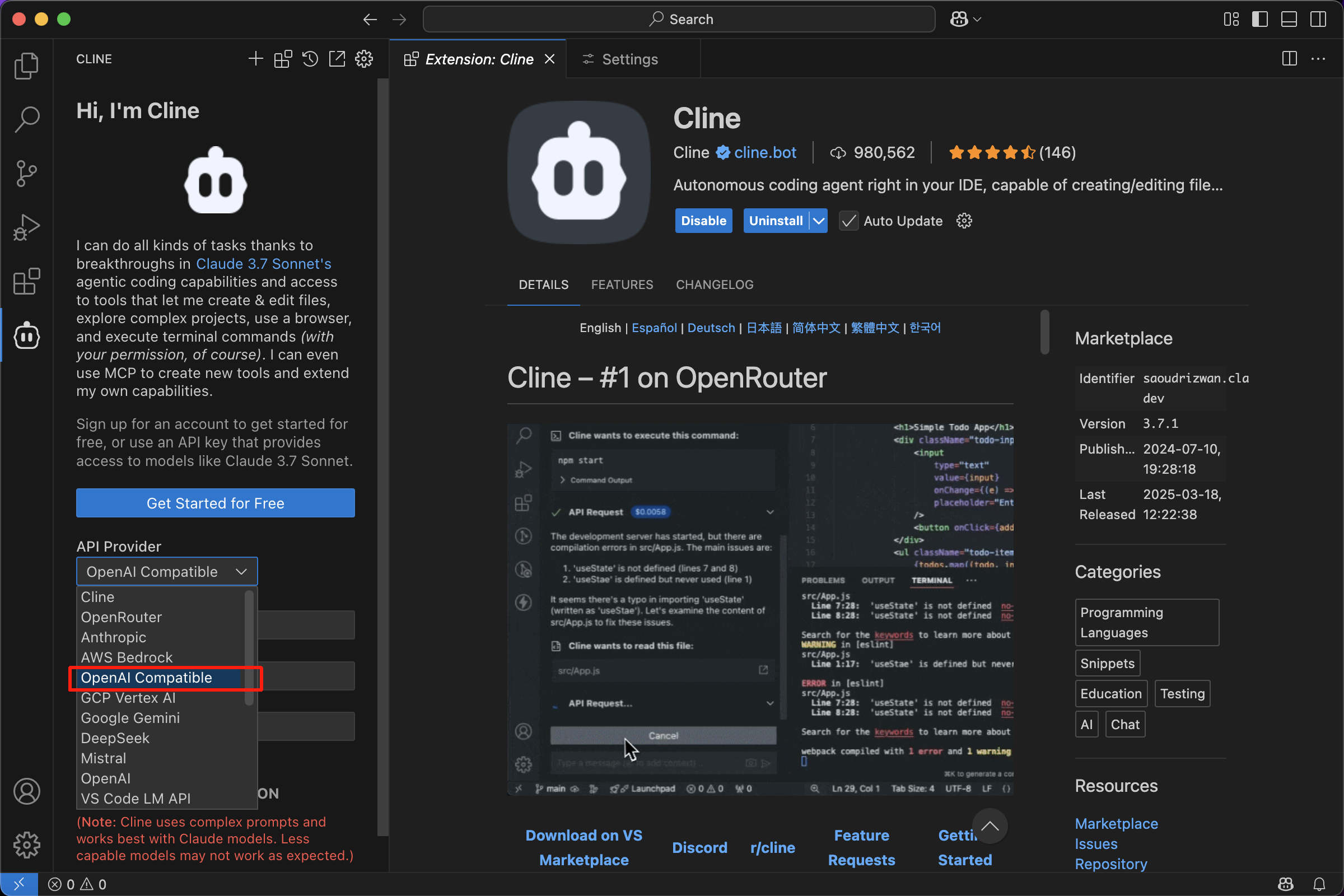Open Cline in editor popout icon
Viewport: 1344px width, 896px height.
click(337, 59)
